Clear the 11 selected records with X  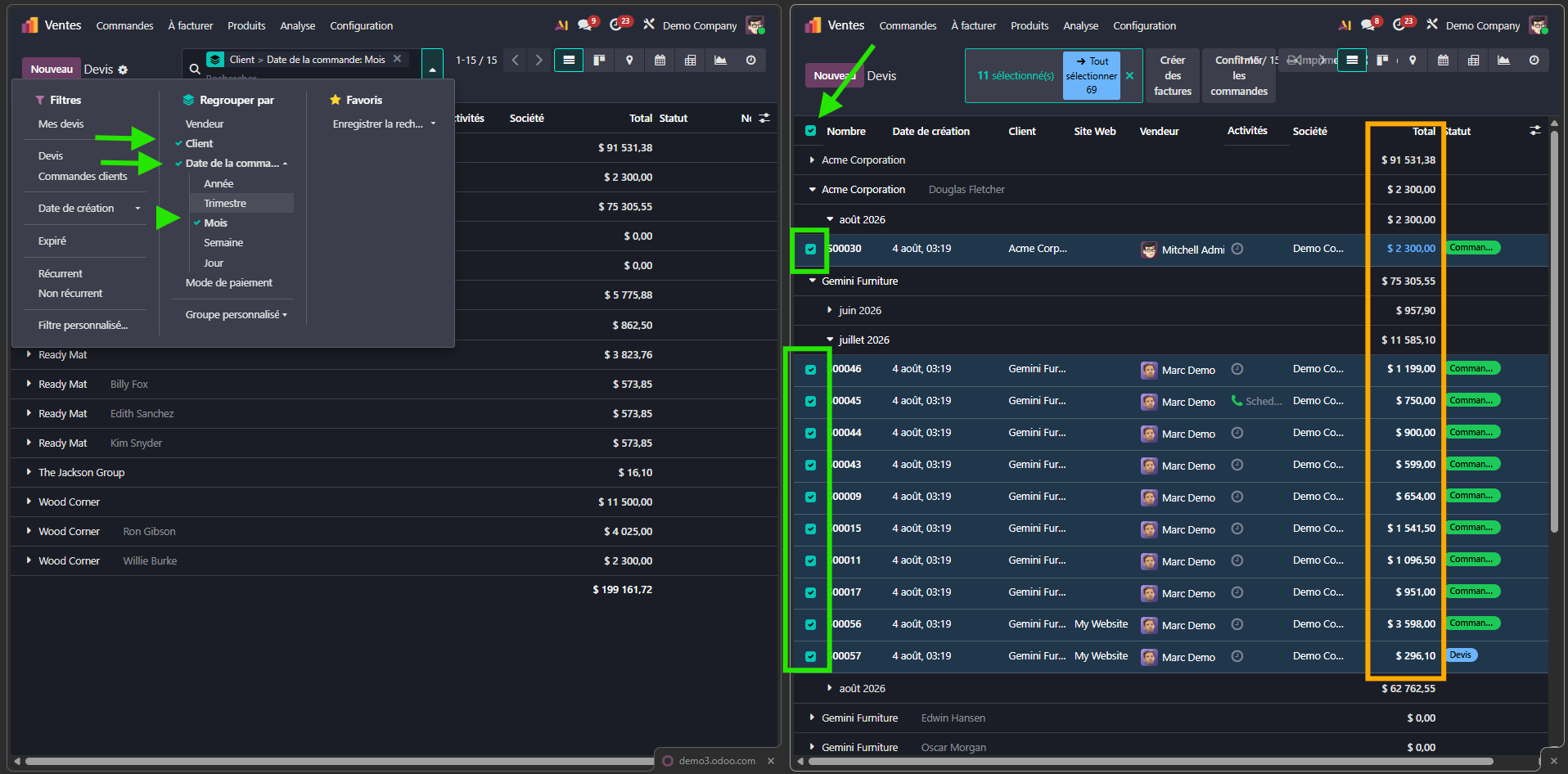point(1129,75)
